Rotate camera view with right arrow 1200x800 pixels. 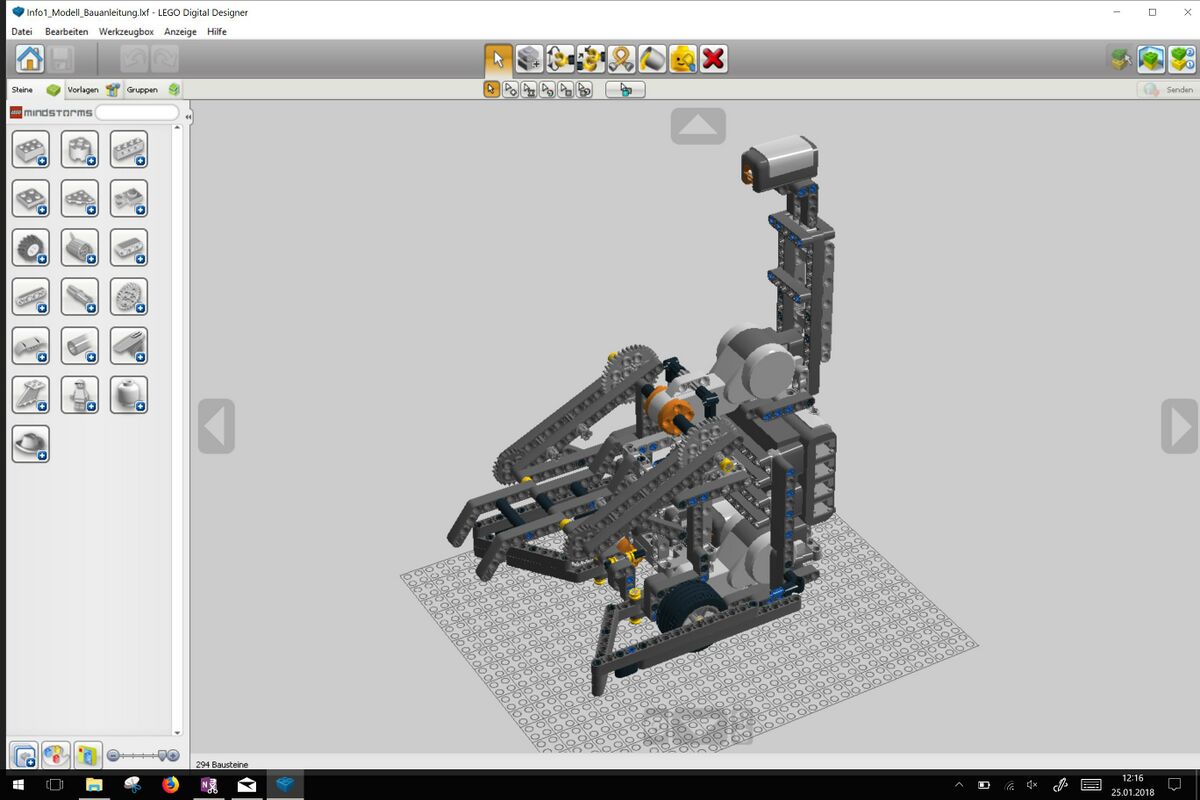1178,426
